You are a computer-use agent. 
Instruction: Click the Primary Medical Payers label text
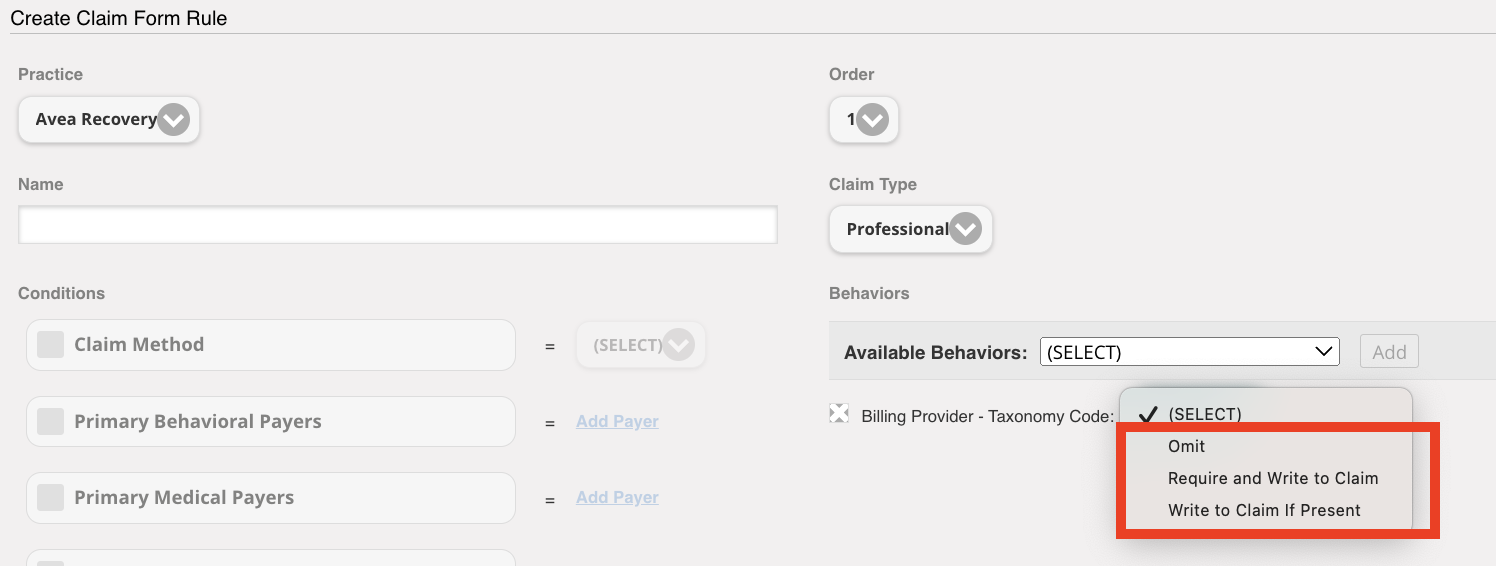click(184, 498)
